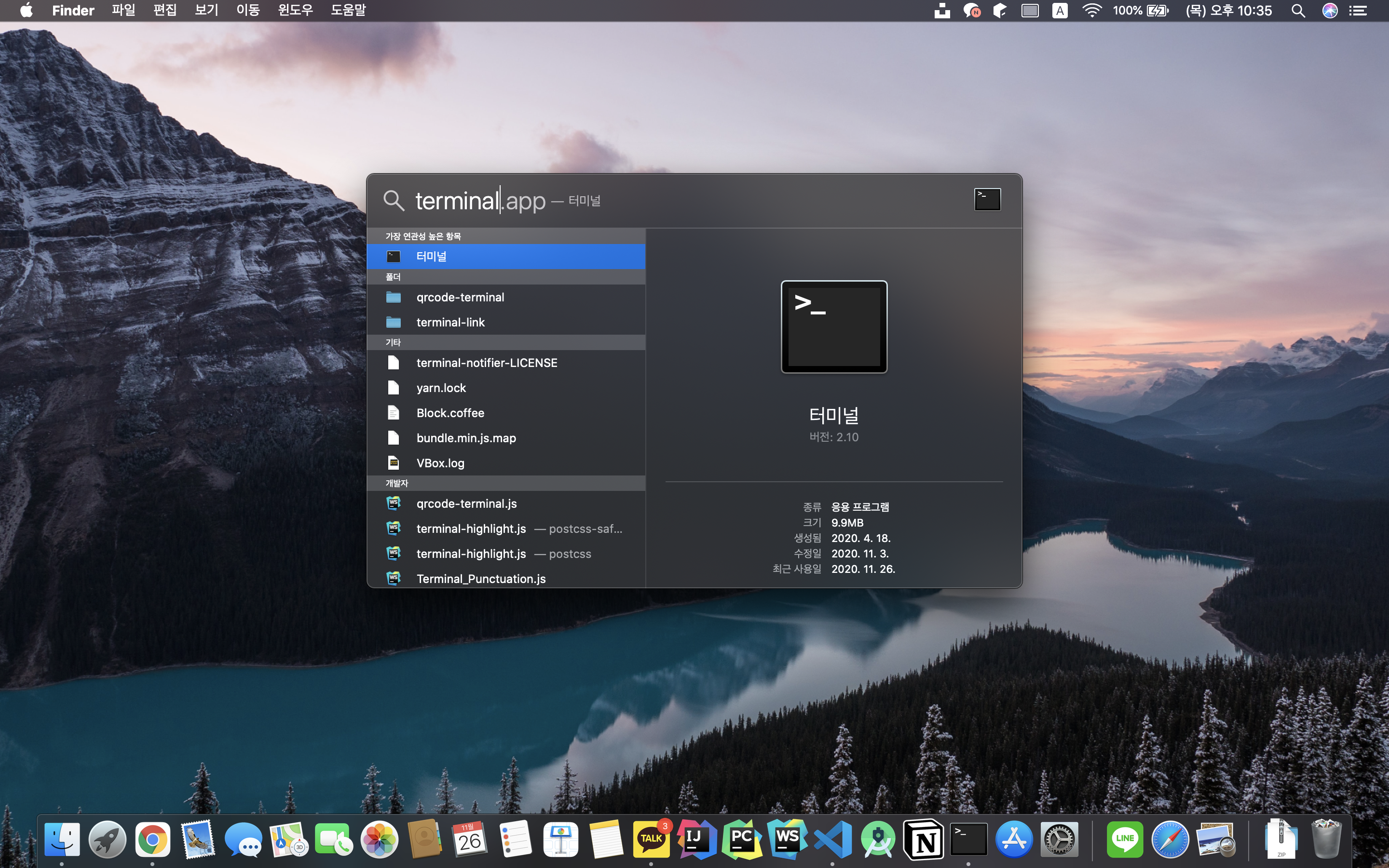Open Android Studio from the dock

pos(878,839)
